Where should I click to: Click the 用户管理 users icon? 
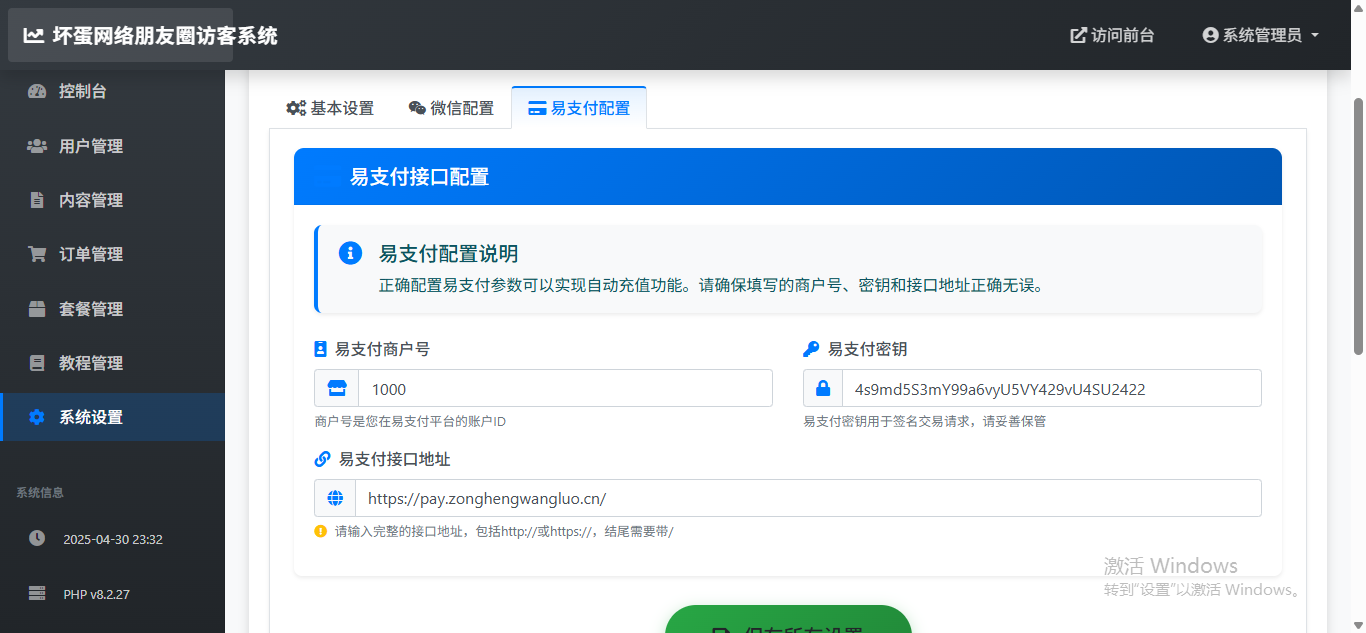pyautogui.click(x=37, y=146)
